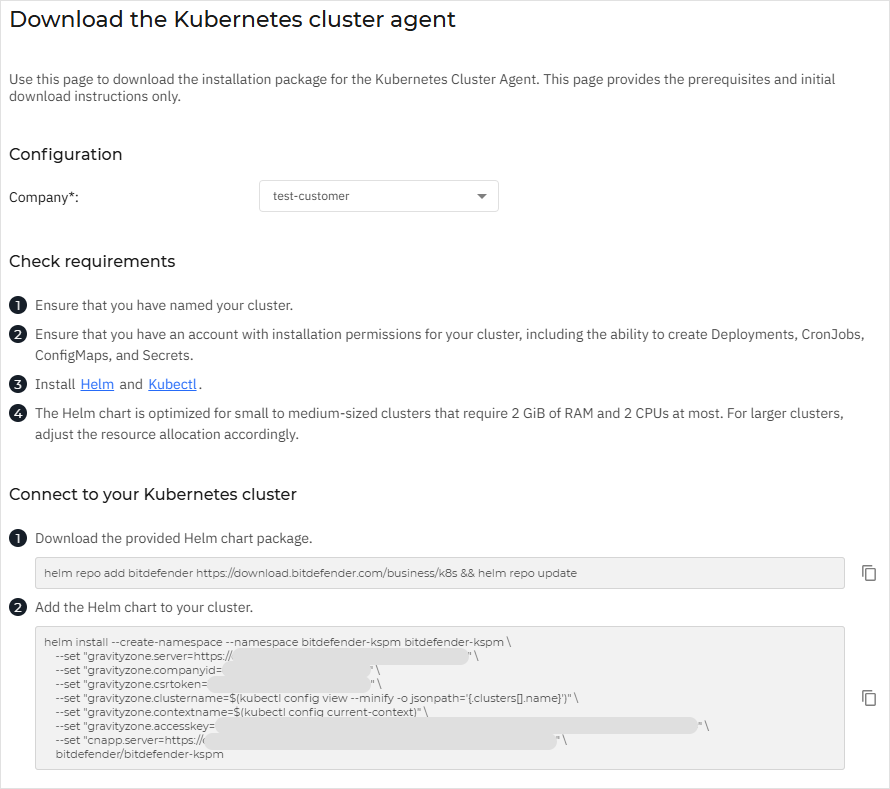This screenshot has height=789, width=890.
Task: Click step 3 badge next to Install Helm
Action: tap(17, 384)
